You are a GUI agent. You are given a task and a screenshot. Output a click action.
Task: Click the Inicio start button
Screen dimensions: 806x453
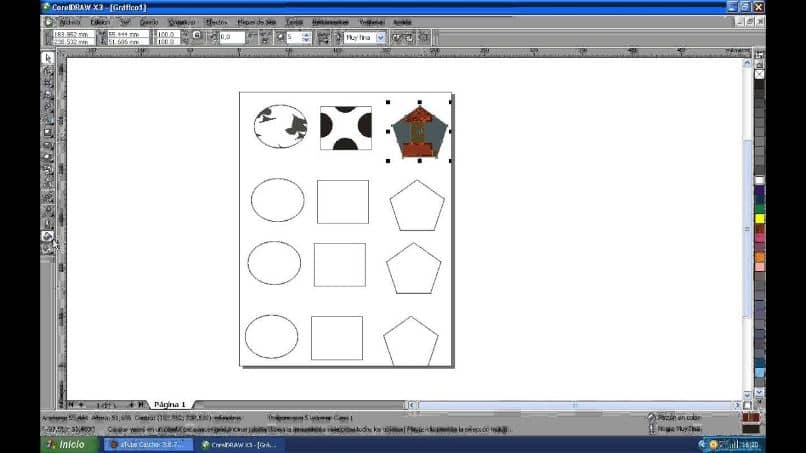[69, 445]
